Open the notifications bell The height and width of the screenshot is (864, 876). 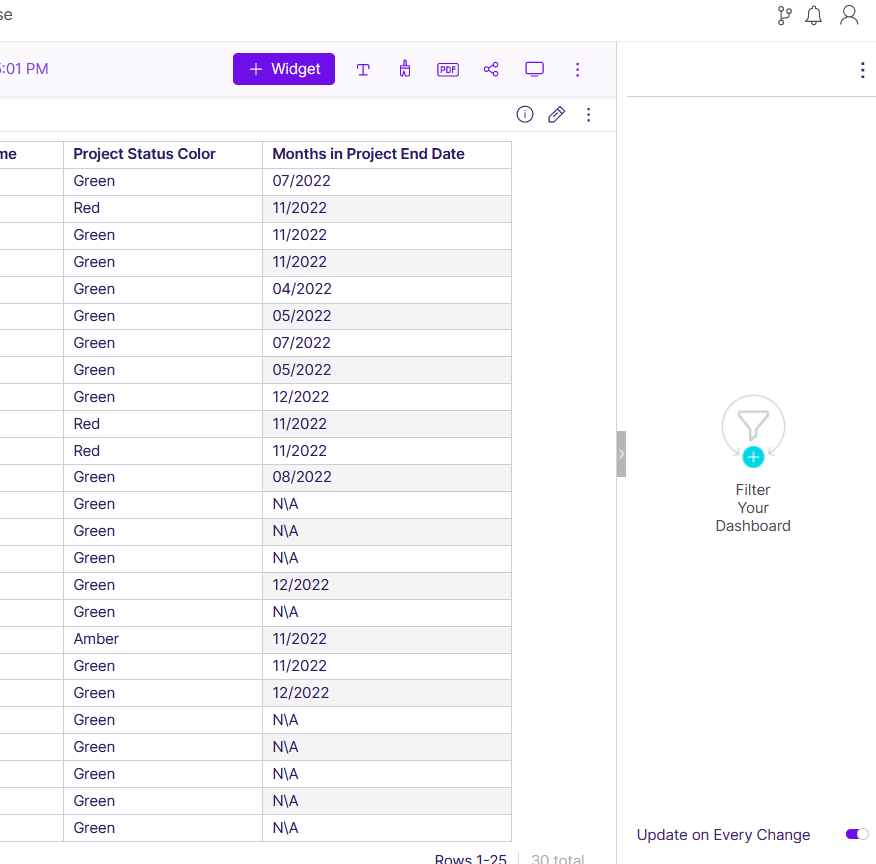813,16
